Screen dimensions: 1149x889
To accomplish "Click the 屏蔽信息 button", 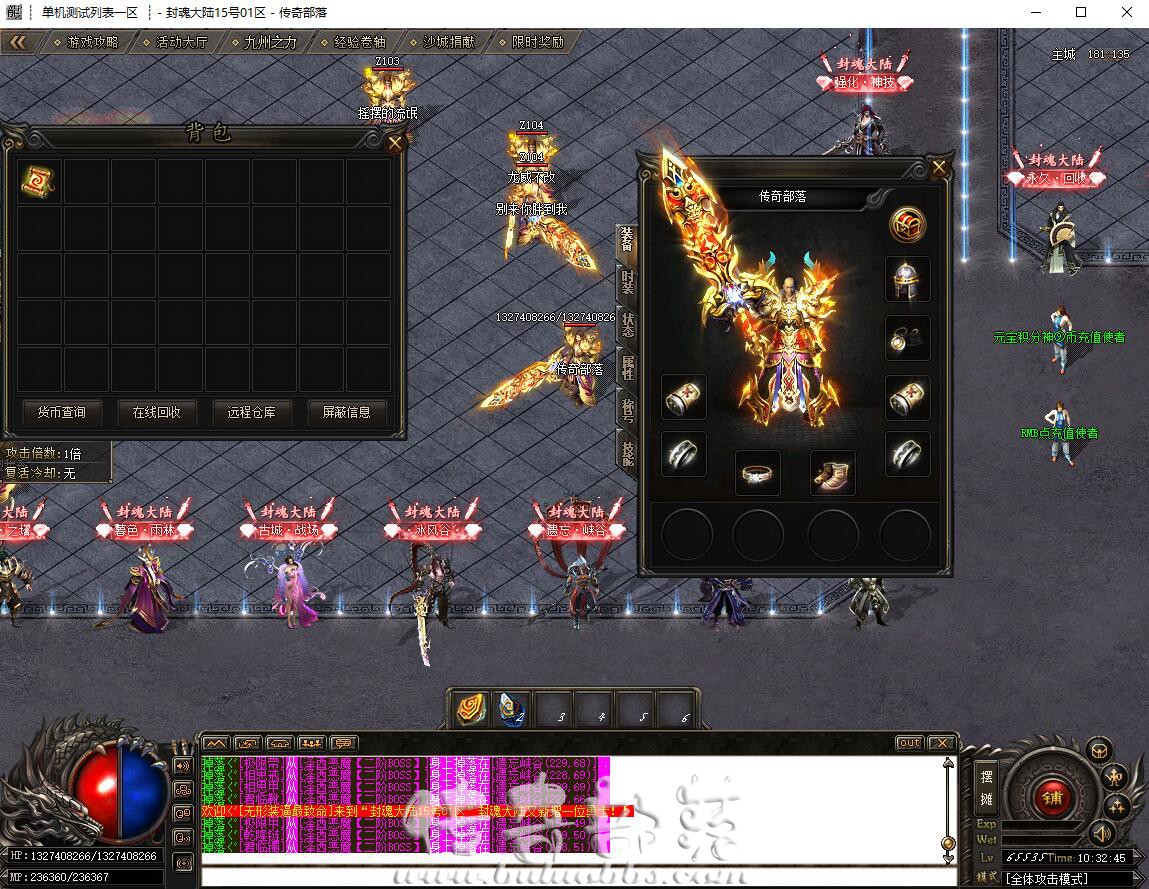I will coord(347,413).
